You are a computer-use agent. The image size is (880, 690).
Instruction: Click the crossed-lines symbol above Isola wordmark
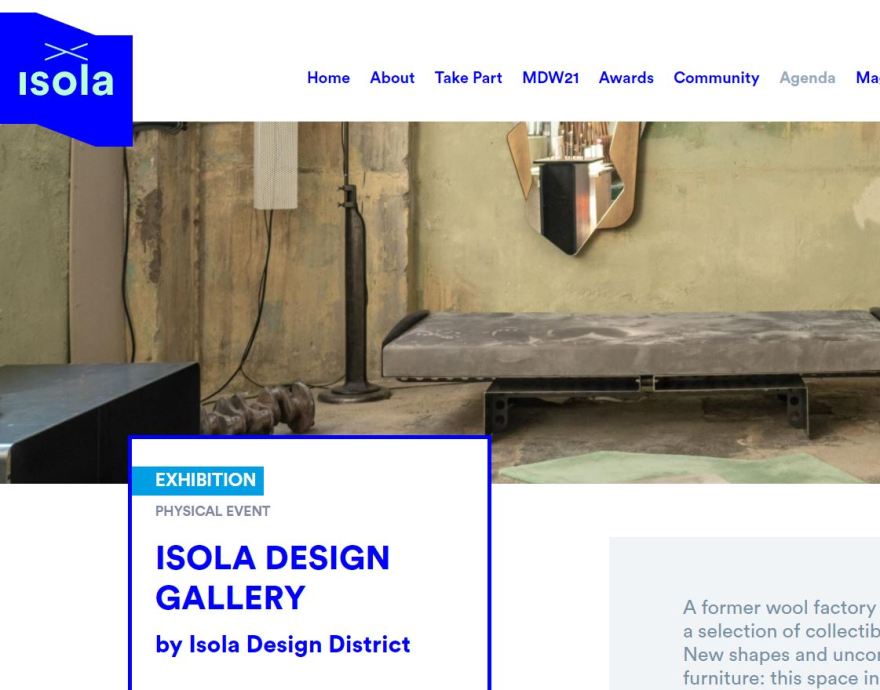point(66,52)
